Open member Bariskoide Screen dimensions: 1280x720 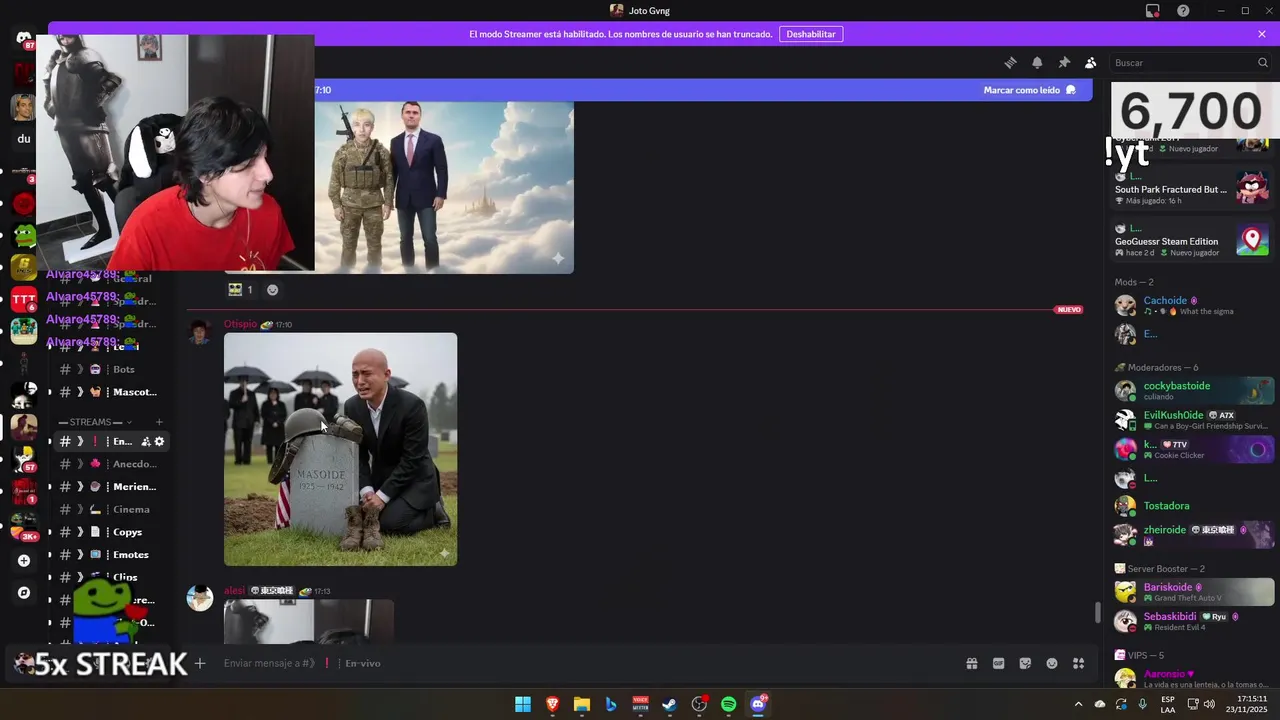(1193, 592)
